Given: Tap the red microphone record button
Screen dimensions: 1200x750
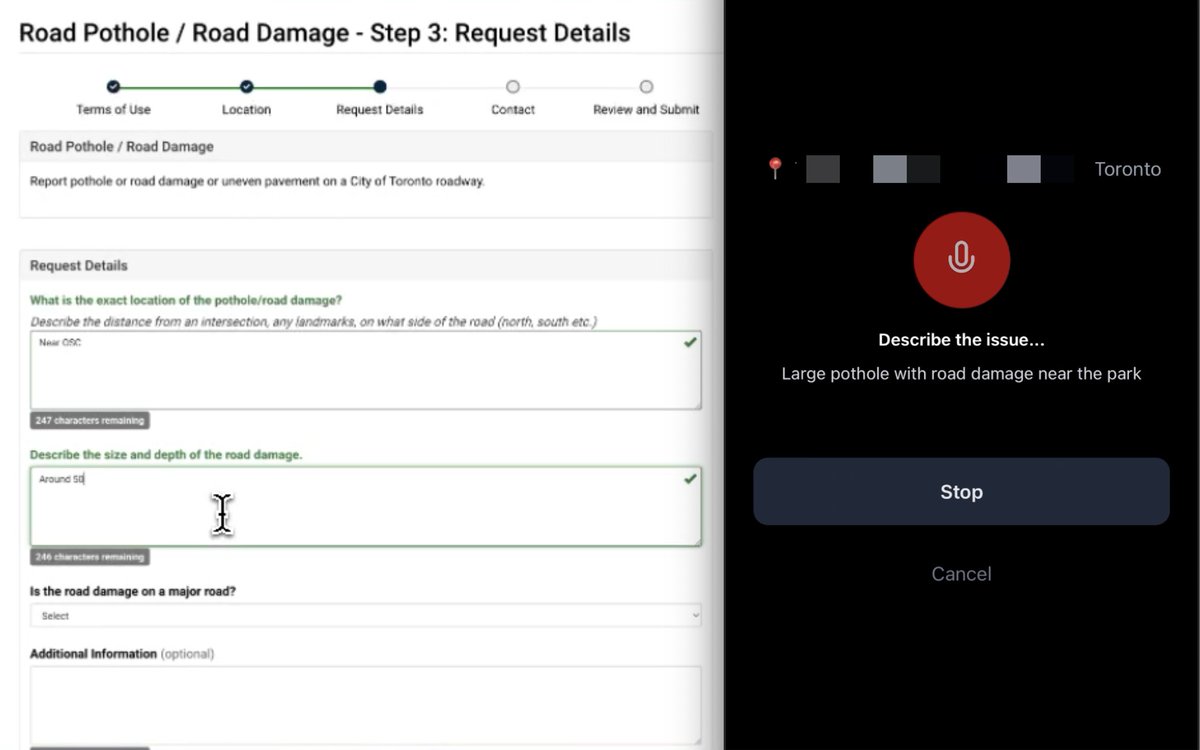Looking at the screenshot, I should [x=961, y=259].
